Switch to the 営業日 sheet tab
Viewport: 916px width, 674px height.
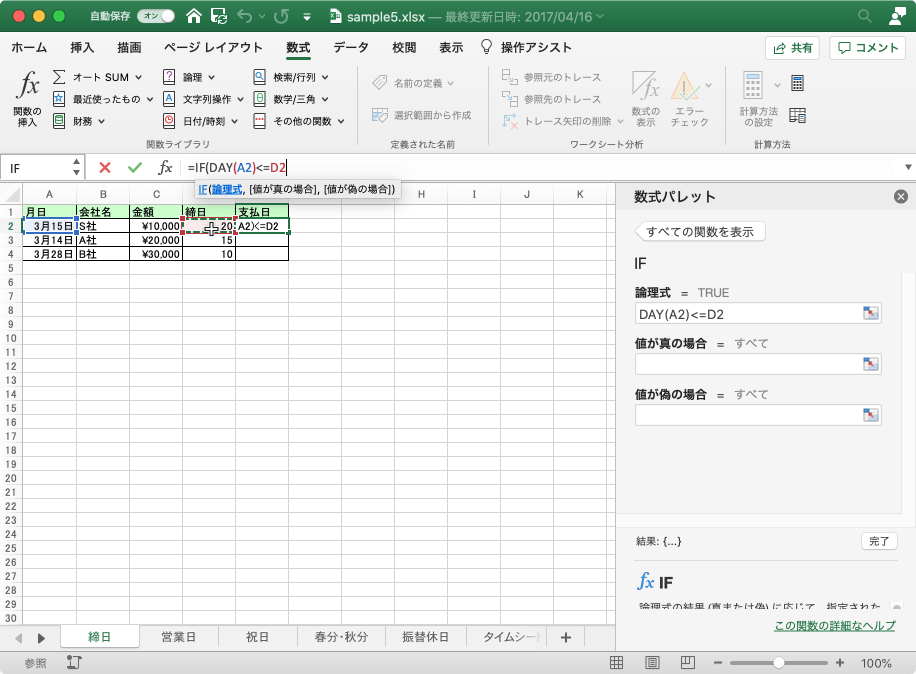[178, 637]
